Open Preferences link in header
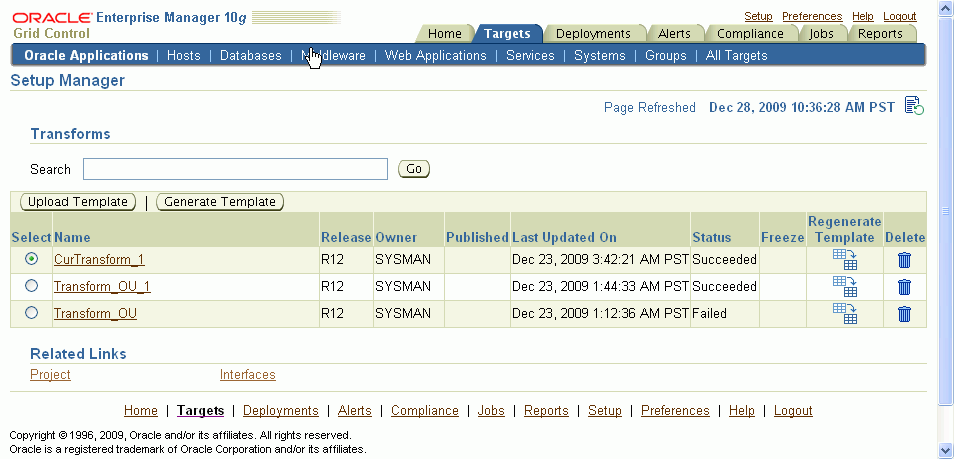Screen dimensions: 954x459 tap(812, 16)
